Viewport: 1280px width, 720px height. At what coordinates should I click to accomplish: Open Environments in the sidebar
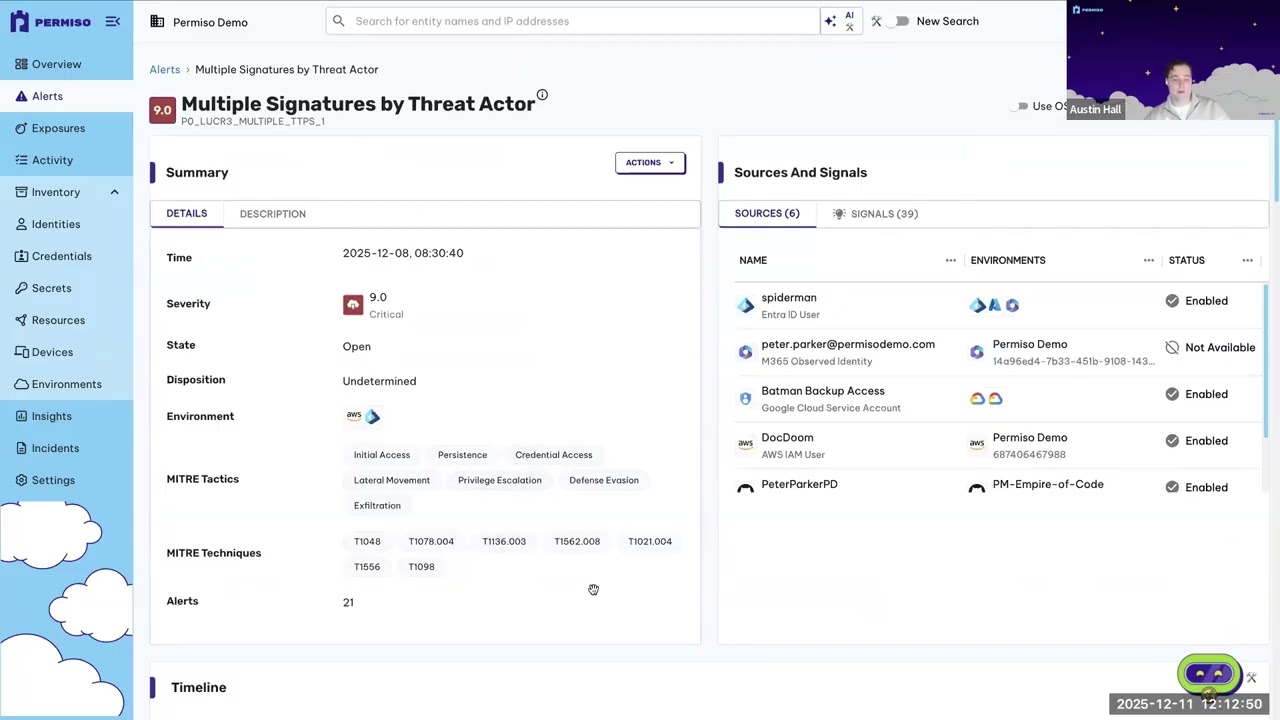click(x=66, y=384)
